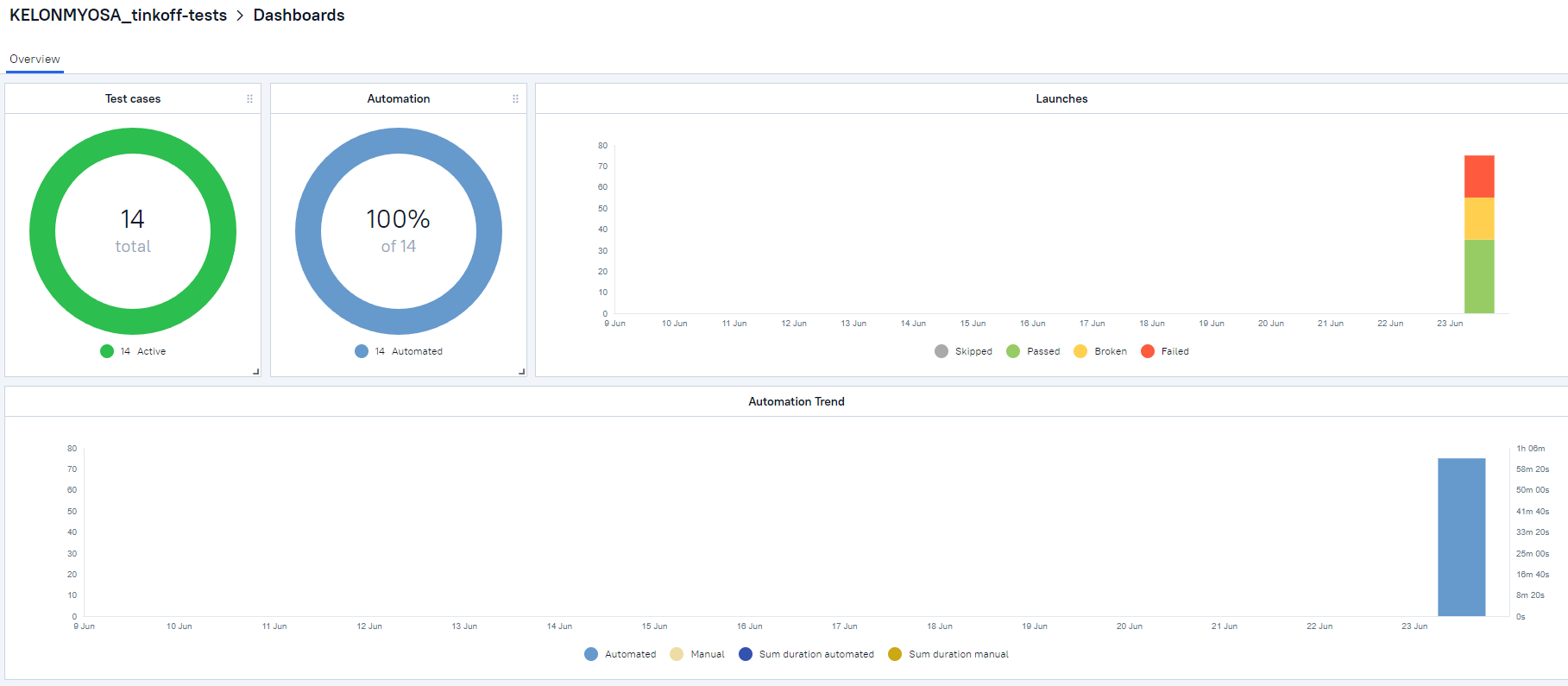The width and height of the screenshot is (1568, 686).
Task: Open the Overview tab
Action: pos(35,60)
